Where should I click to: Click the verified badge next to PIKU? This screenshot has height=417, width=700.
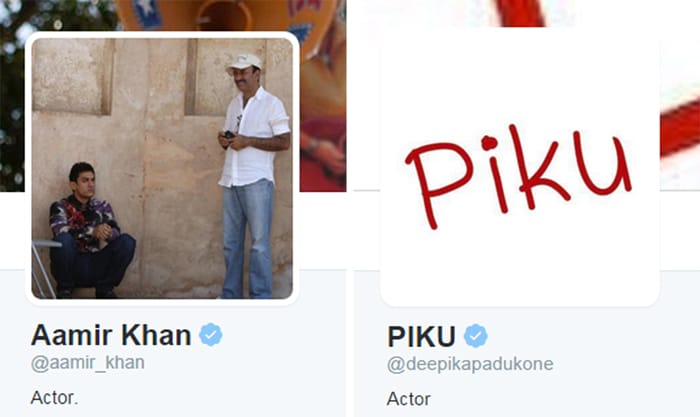pos(476,336)
